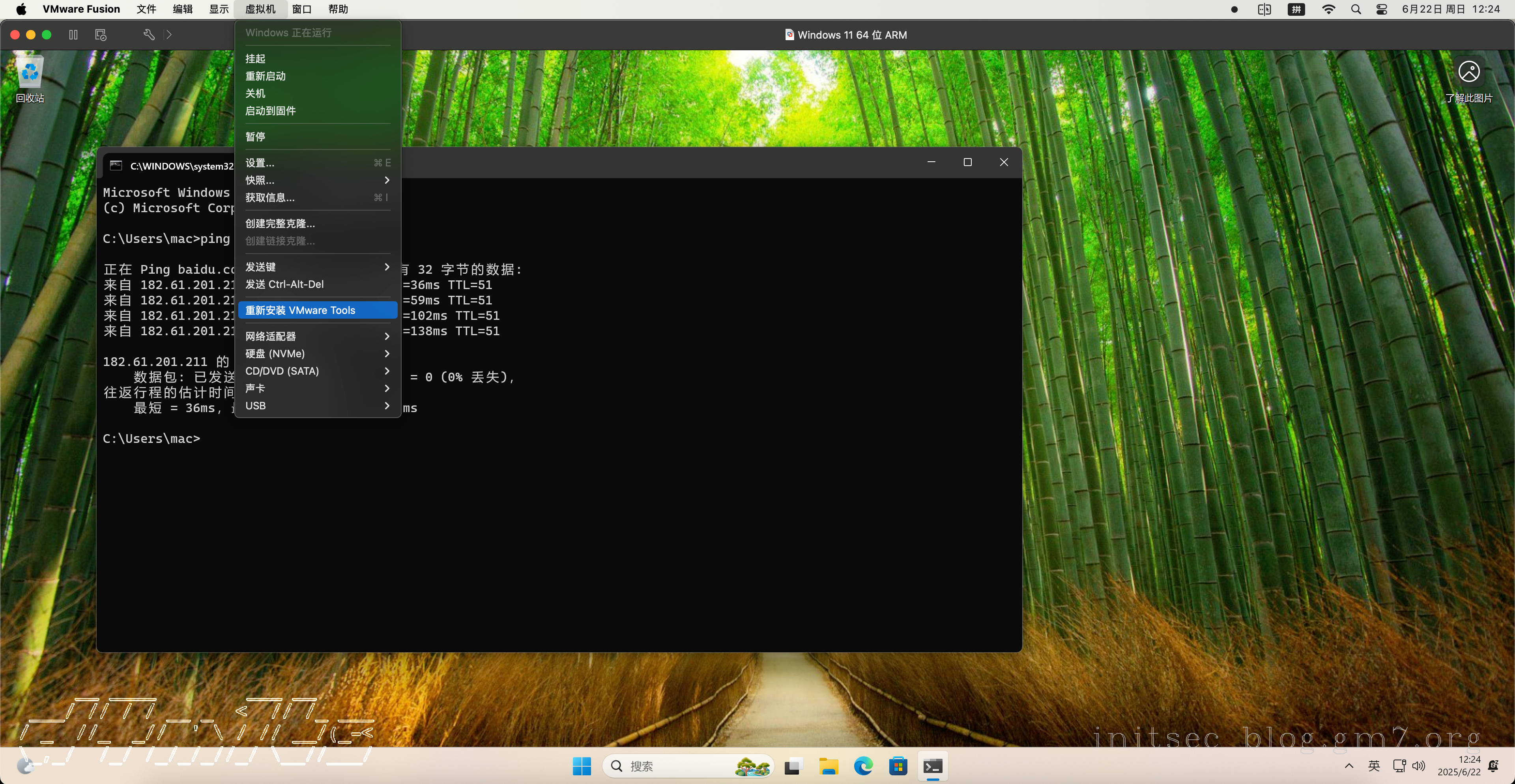Click the VMware pause toolbar icon
This screenshot has width=1515, height=784.
click(73, 35)
